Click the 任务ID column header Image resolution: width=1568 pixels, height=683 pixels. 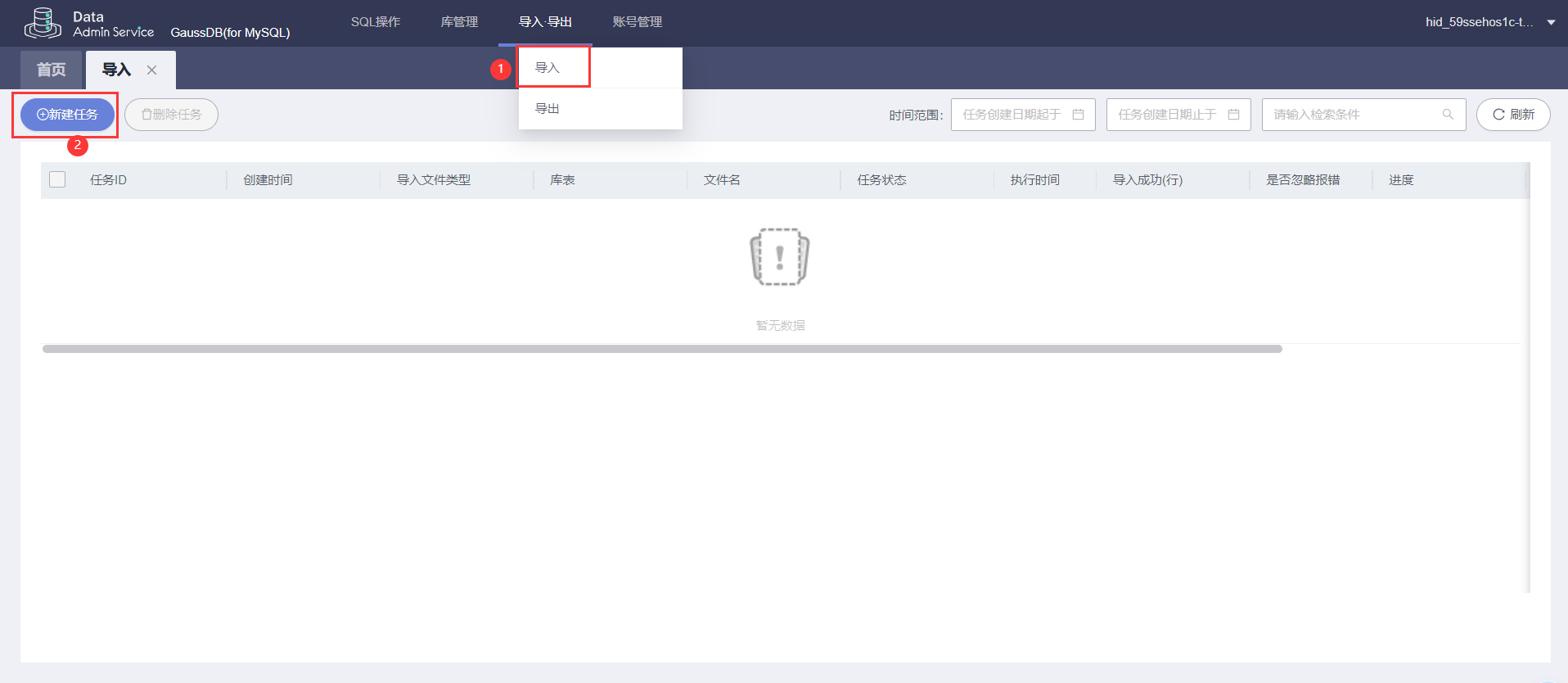pyautogui.click(x=108, y=180)
